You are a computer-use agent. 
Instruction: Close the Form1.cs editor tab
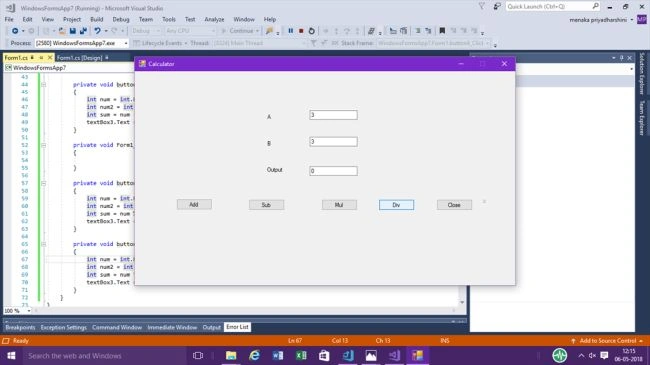coord(50,57)
